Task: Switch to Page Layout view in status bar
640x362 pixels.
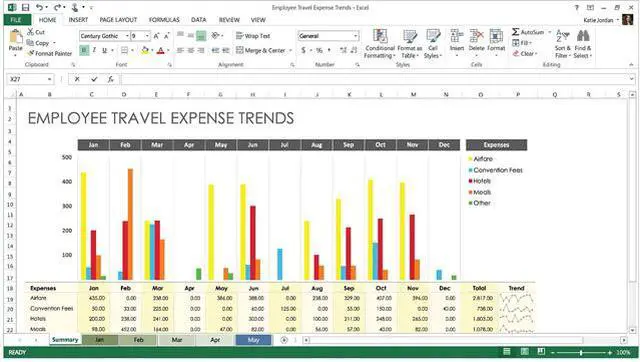Action: point(524,352)
